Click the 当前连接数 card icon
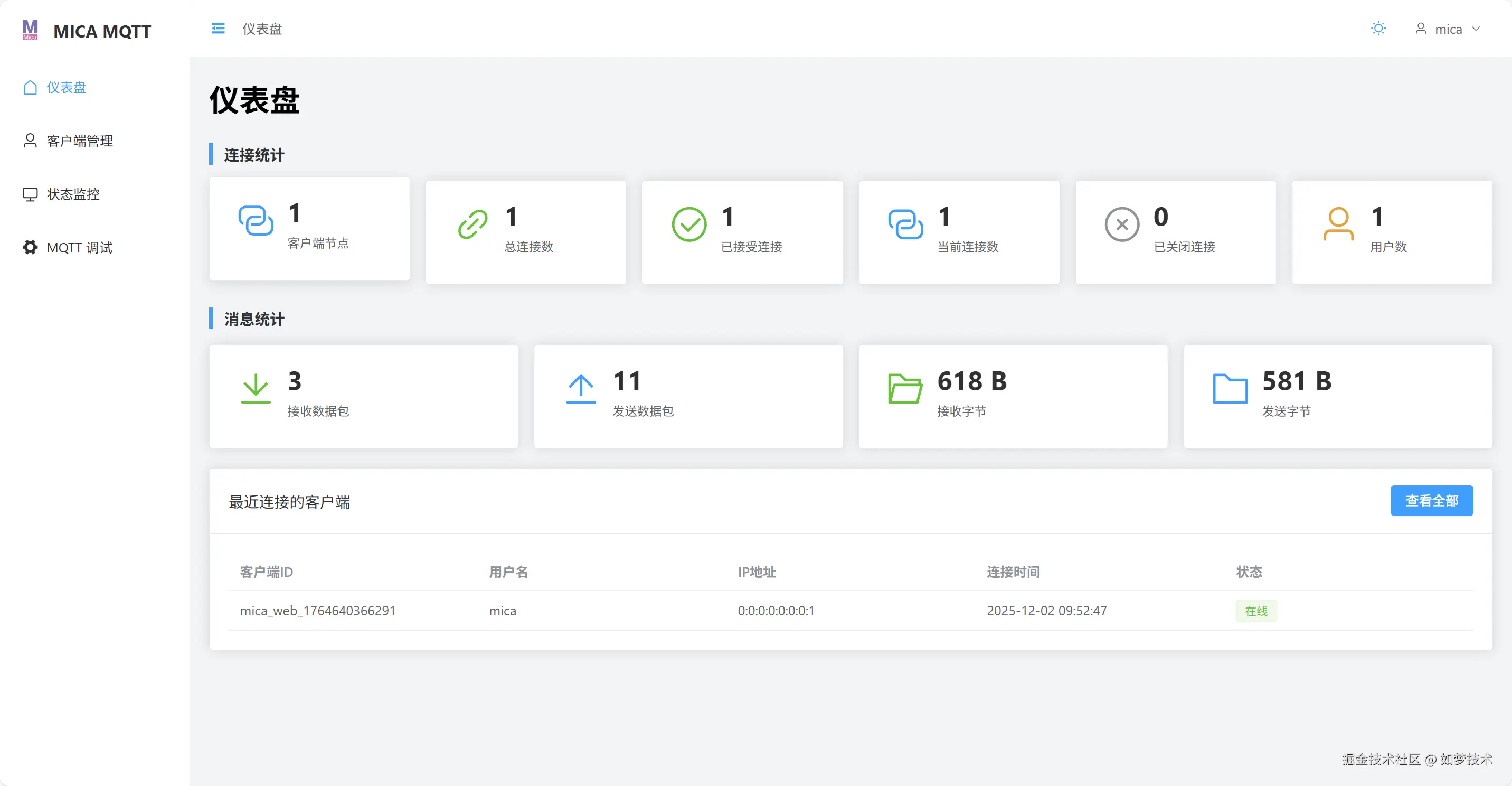The width and height of the screenshot is (1512, 786). coord(905,224)
